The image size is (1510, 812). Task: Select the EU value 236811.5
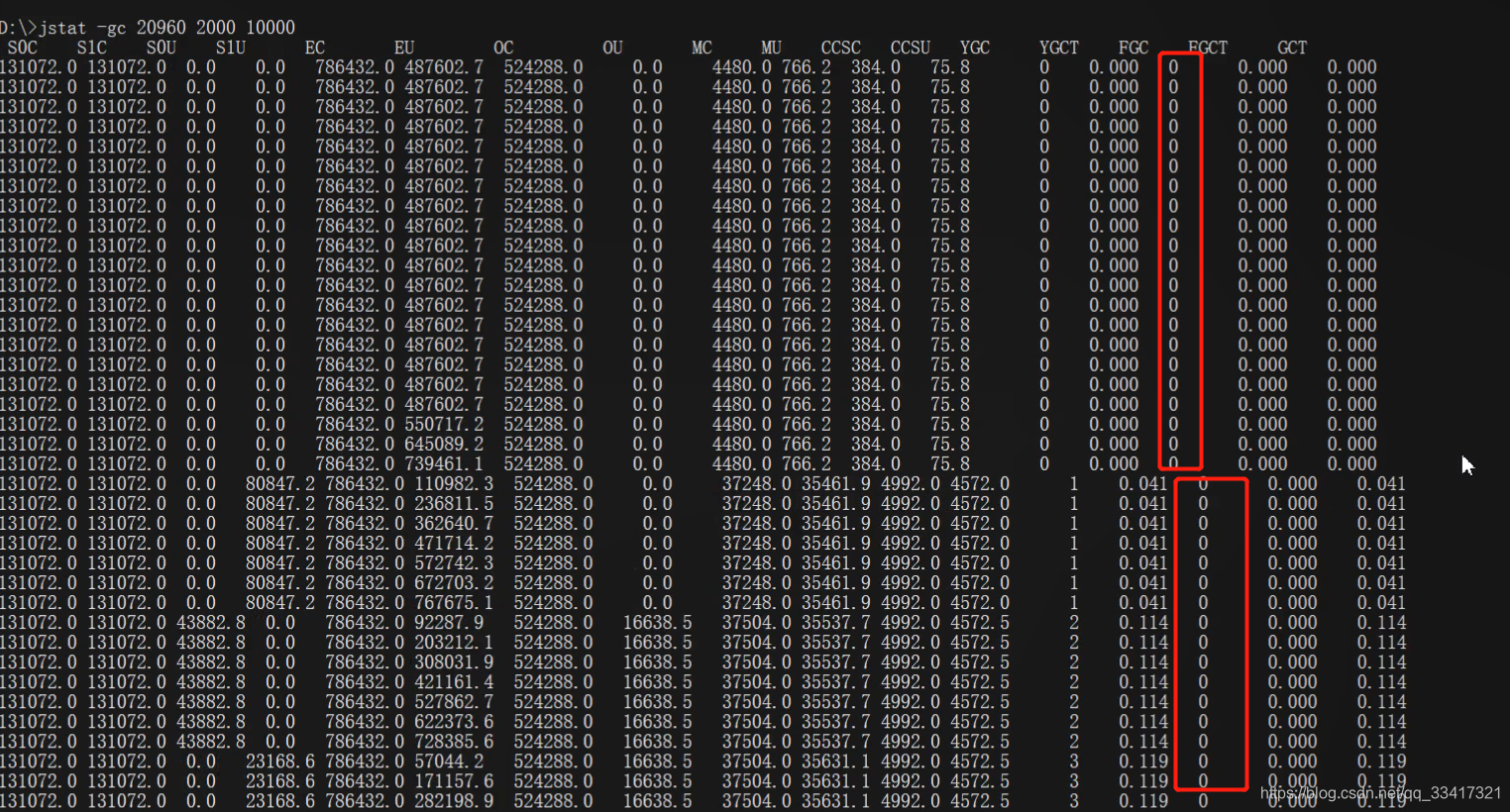454,503
